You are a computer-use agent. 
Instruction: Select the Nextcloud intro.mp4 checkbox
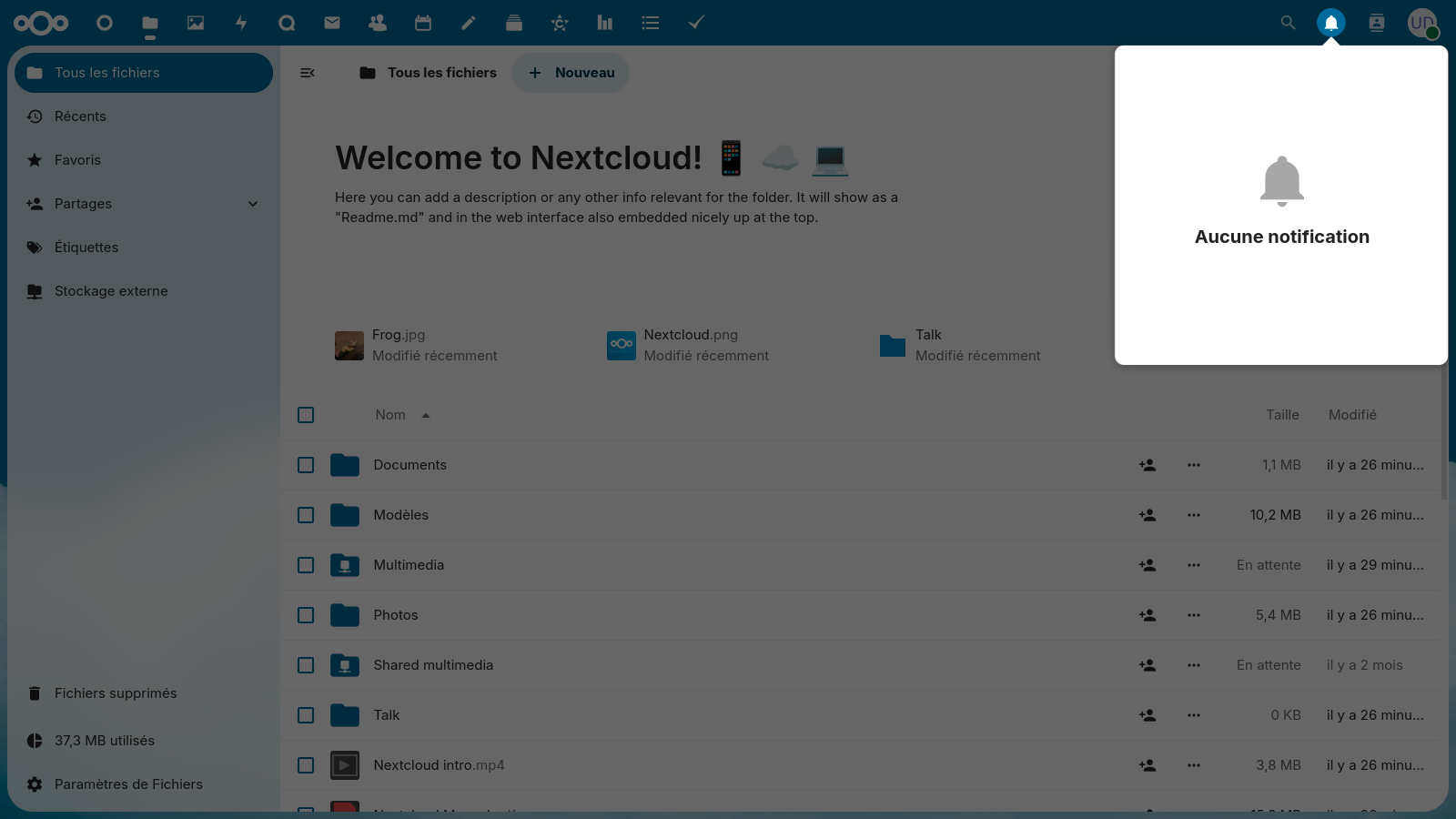pyautogui.click(x=306, y=765)
